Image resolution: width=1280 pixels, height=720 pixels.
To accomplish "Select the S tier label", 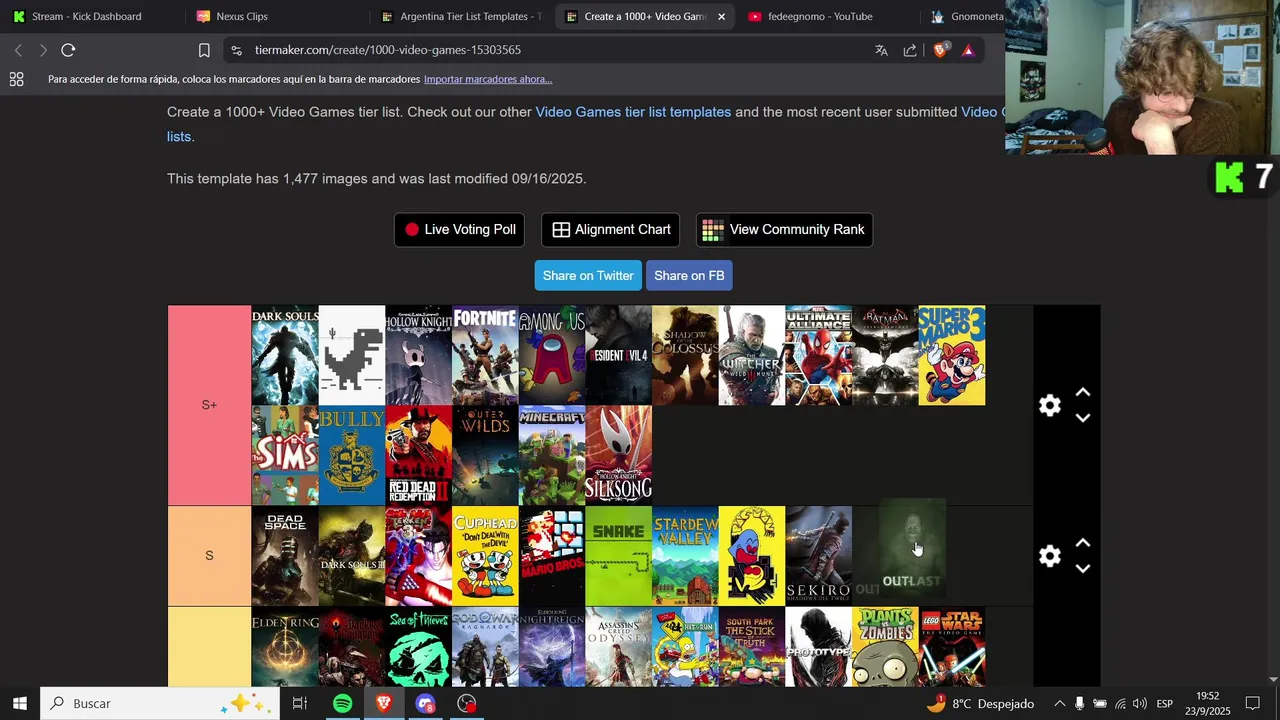I will click(209, 556).
